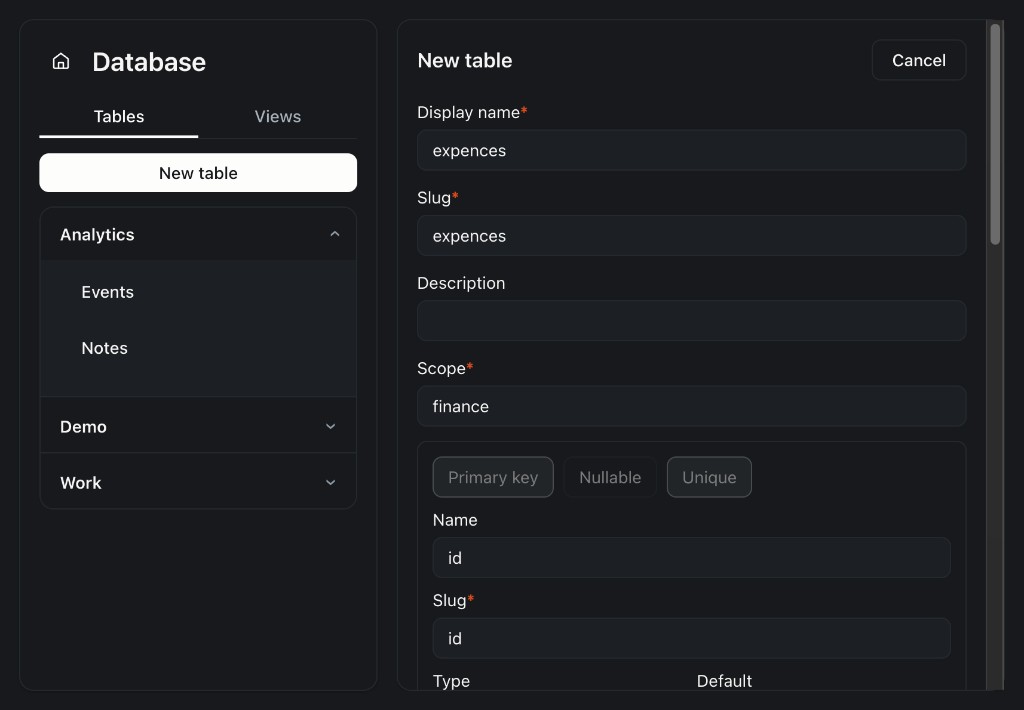Open the Notes table
1024x710 pixels.
[x=104, y=348]
